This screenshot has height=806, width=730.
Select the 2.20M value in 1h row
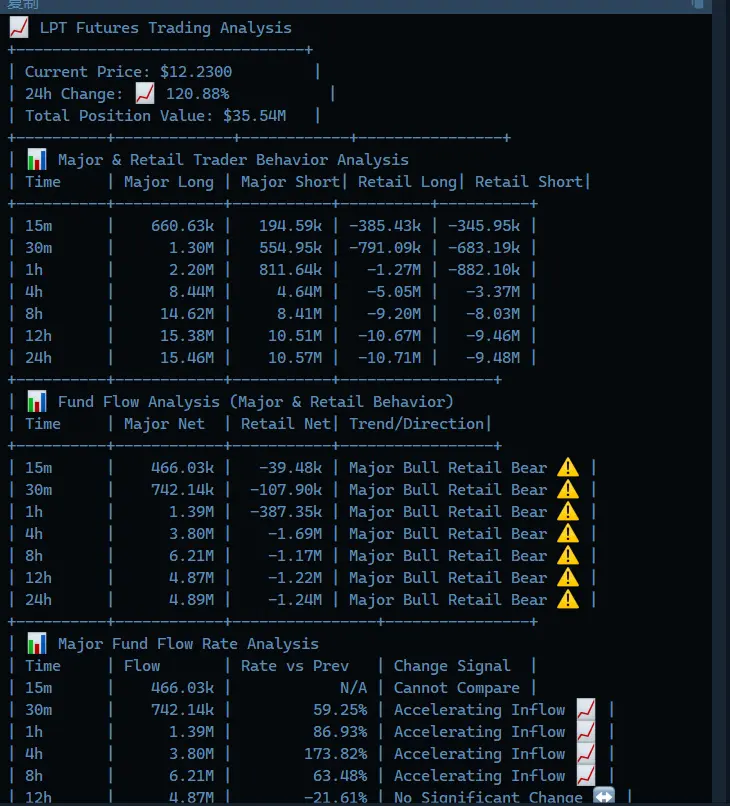point(191,270)
